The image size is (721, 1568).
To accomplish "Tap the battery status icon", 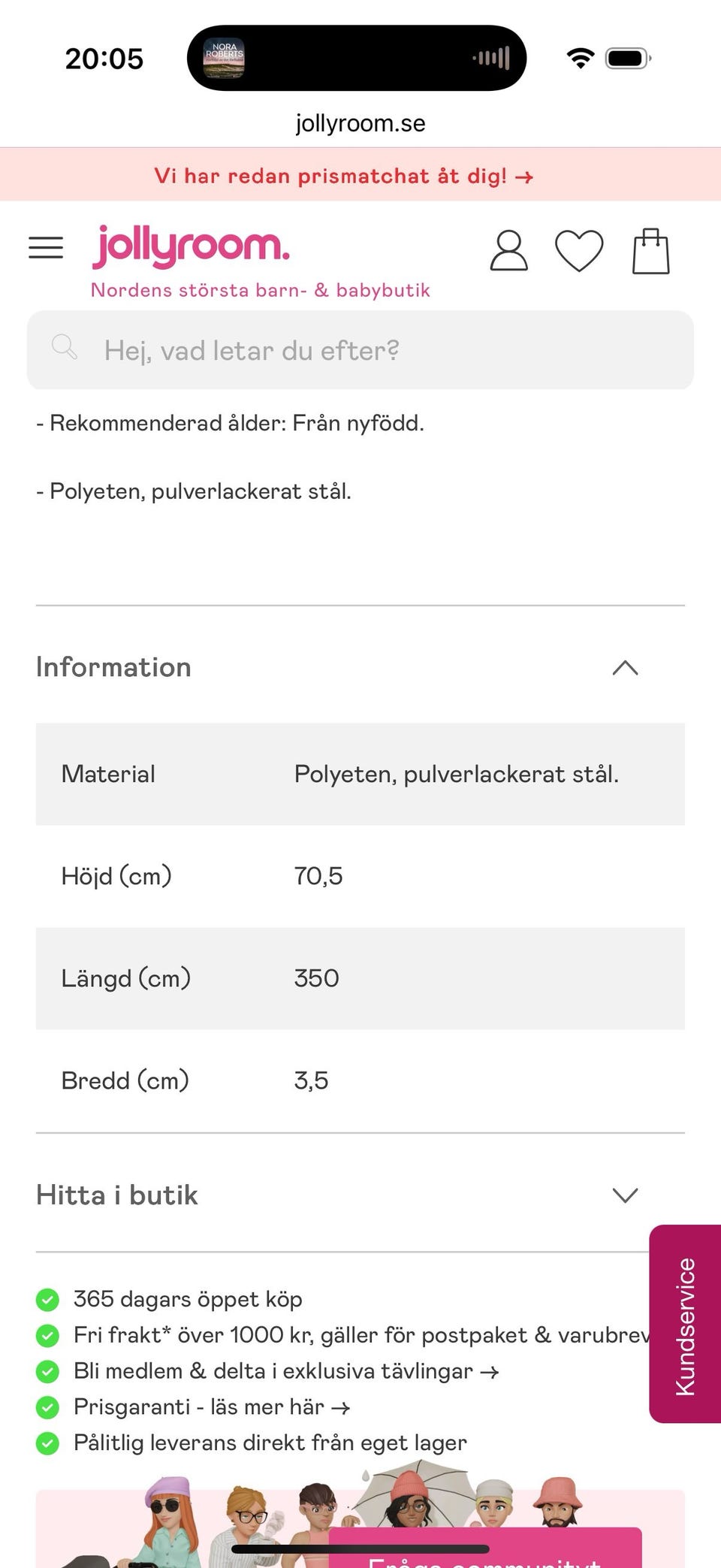I will (x=628, y=58).
